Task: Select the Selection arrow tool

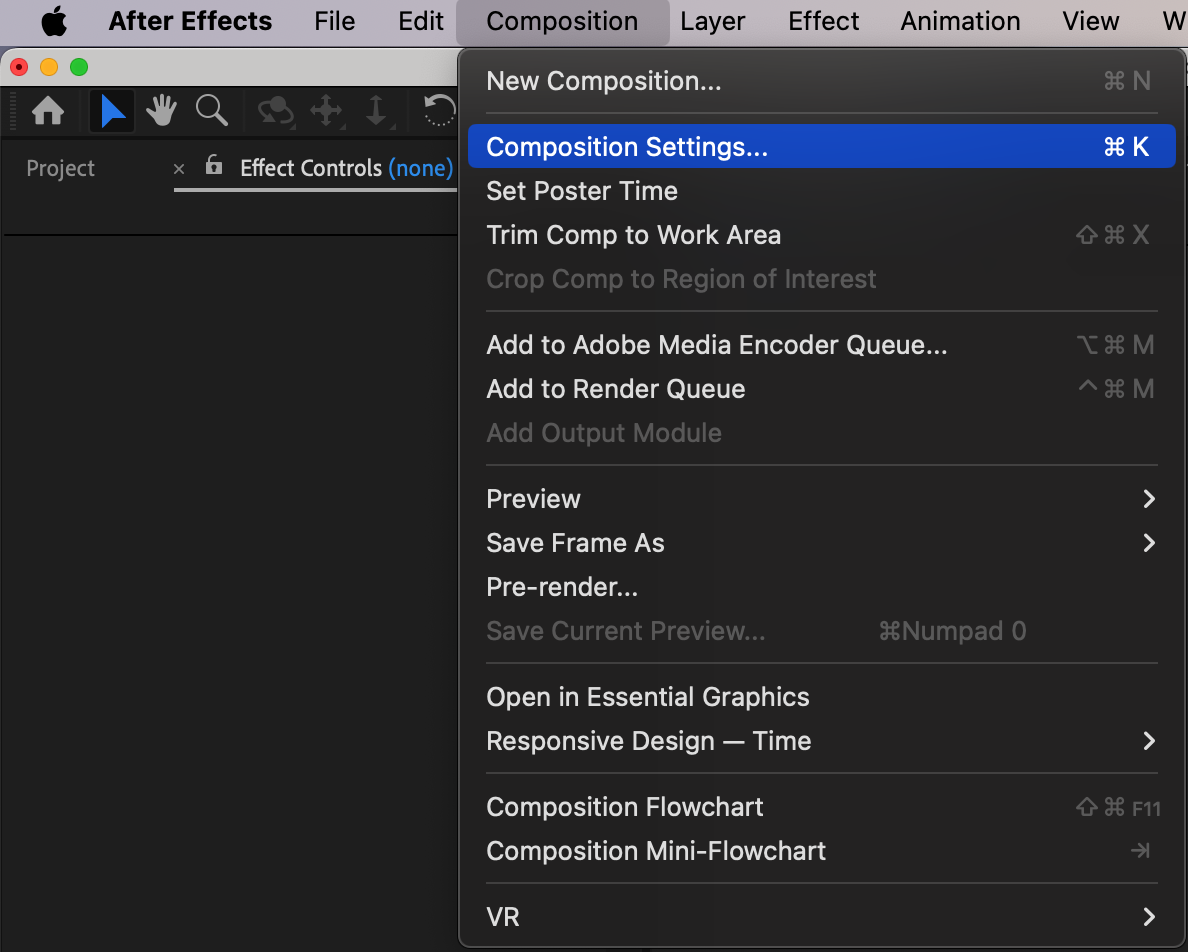Action: 112,111
